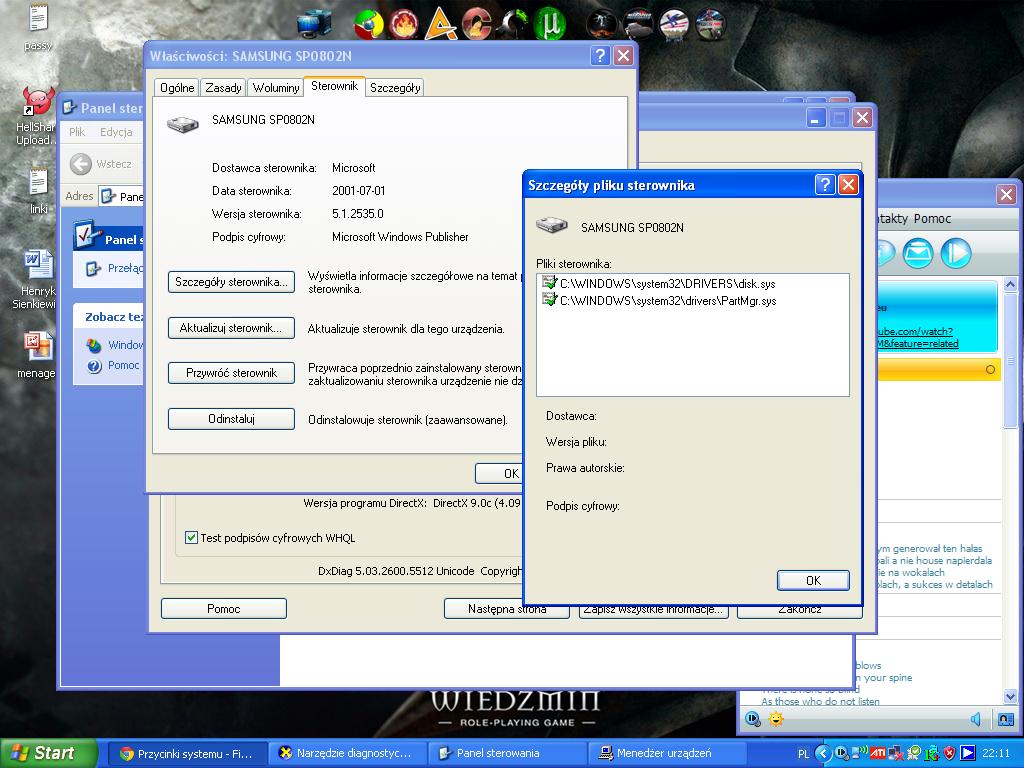Viewport: 1024px width, 768px height.
Task: Open the passy text file on desktop
Action: click(x=38, y=27)
